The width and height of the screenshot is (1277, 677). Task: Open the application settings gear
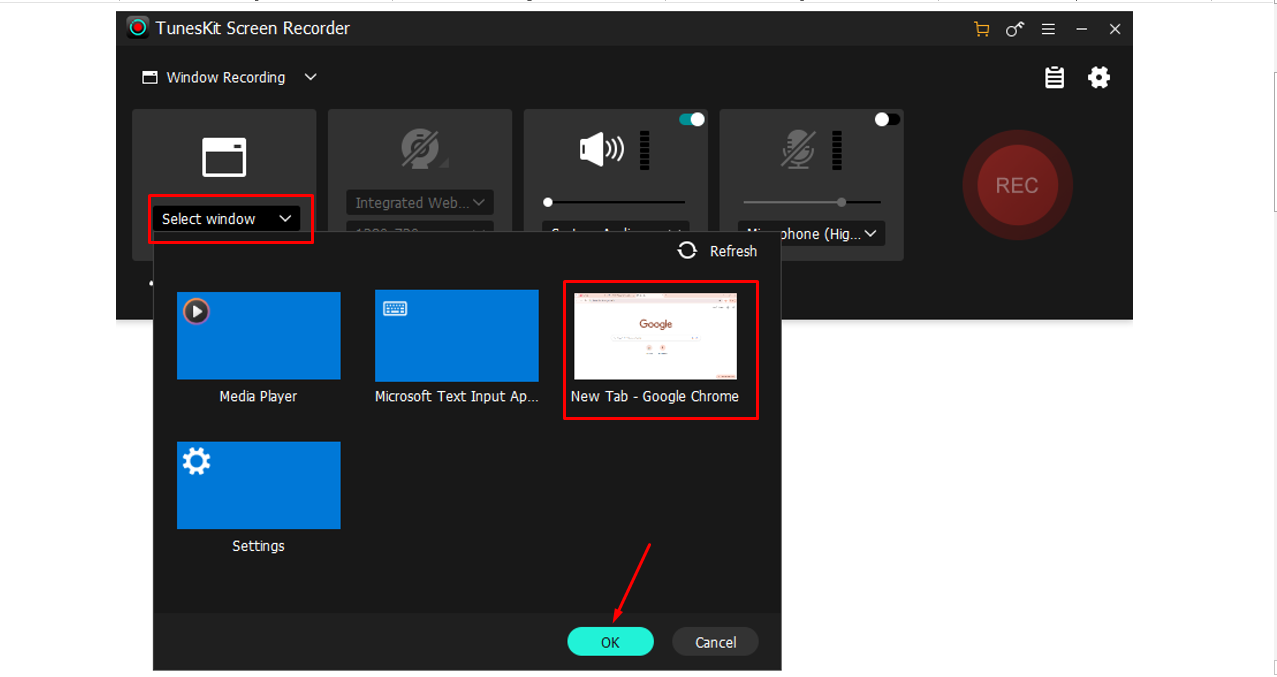(1099, 77)
